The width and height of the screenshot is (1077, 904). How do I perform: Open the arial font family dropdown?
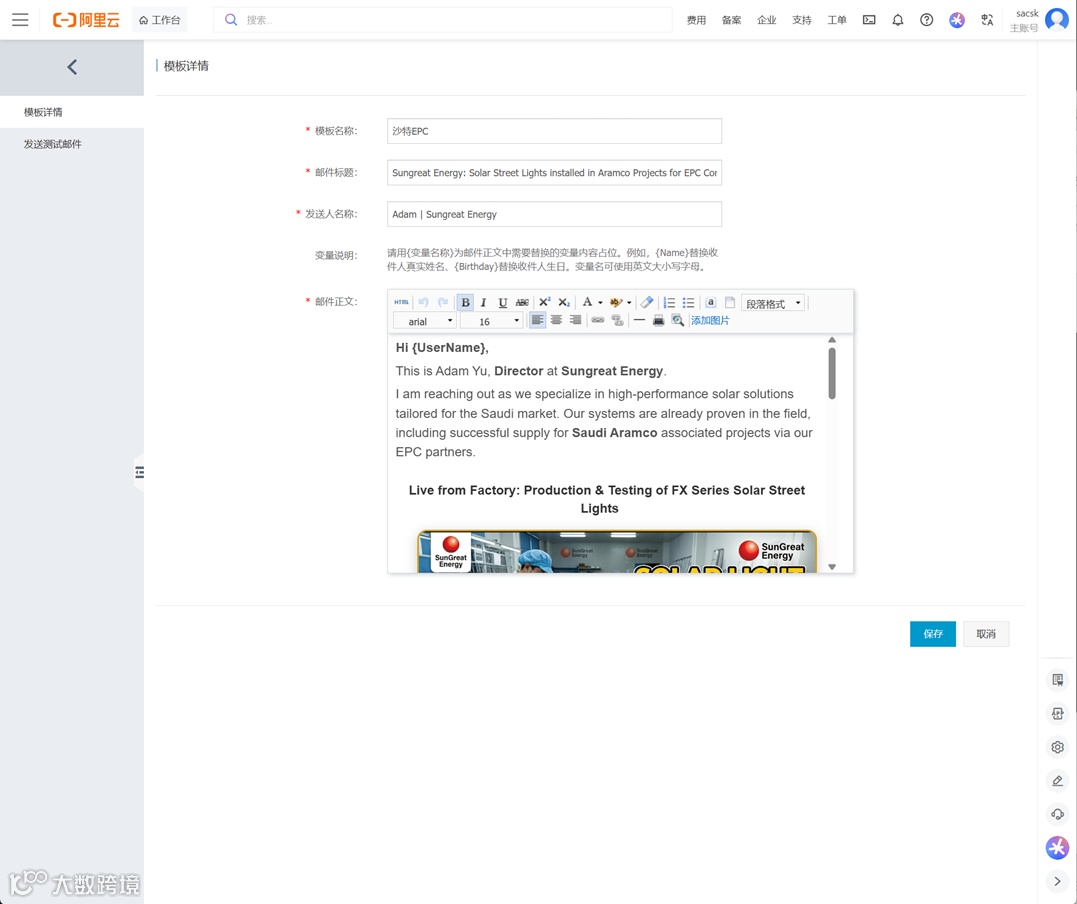(x=424, y=321)
